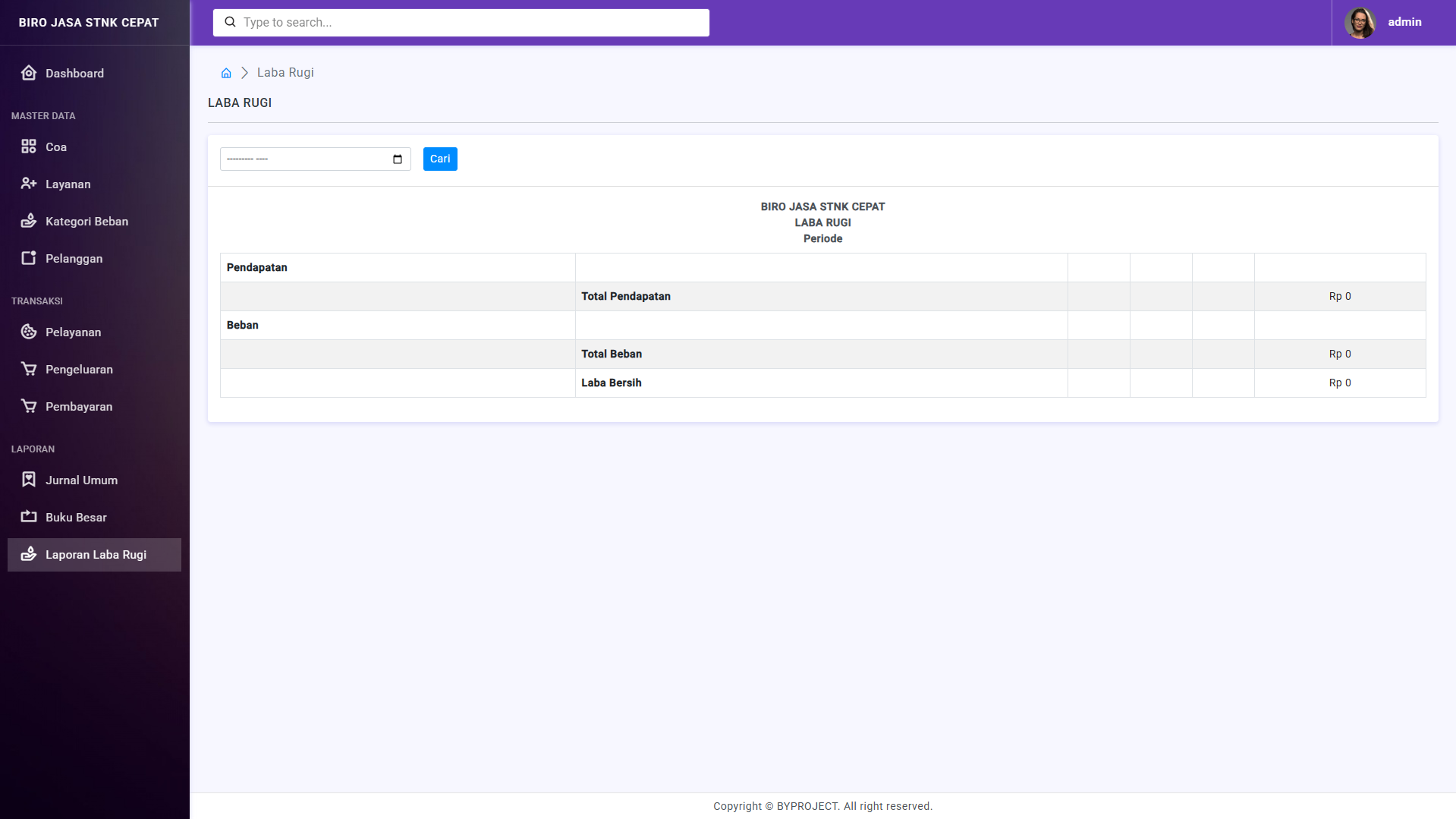Click the Laba Rugi breadcrumb text
The width and height of the screenshot is (1456, 819).
pyautogui.click(x=285, y=72)
